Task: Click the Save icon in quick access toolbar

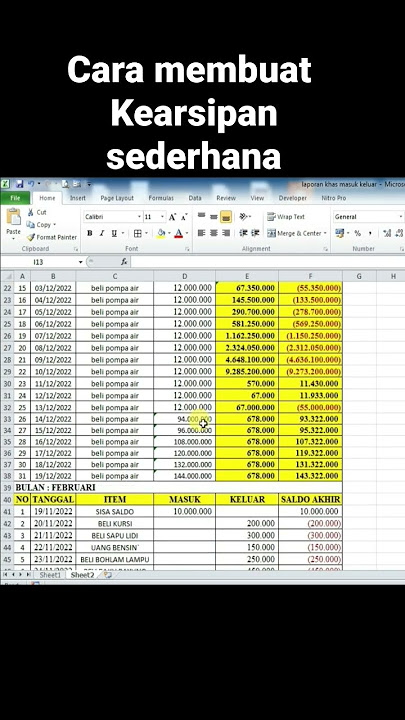Action: coord(19,184)
